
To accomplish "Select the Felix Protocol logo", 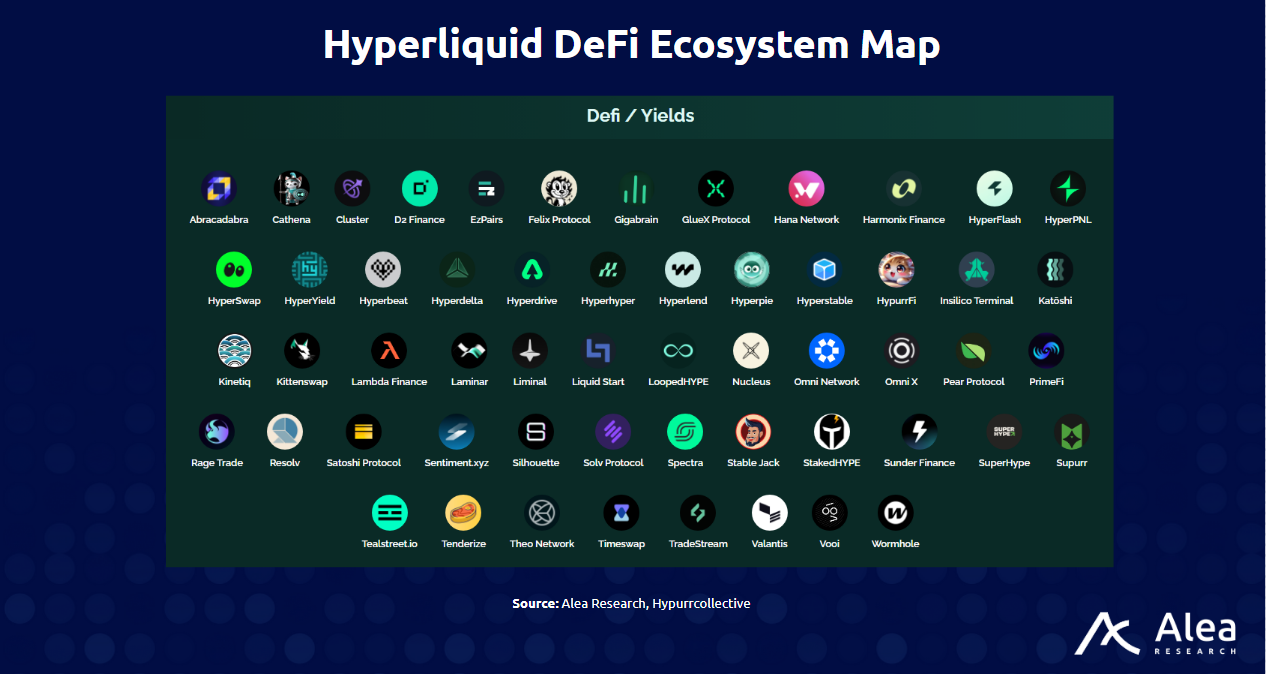I will tap(559, 186).
